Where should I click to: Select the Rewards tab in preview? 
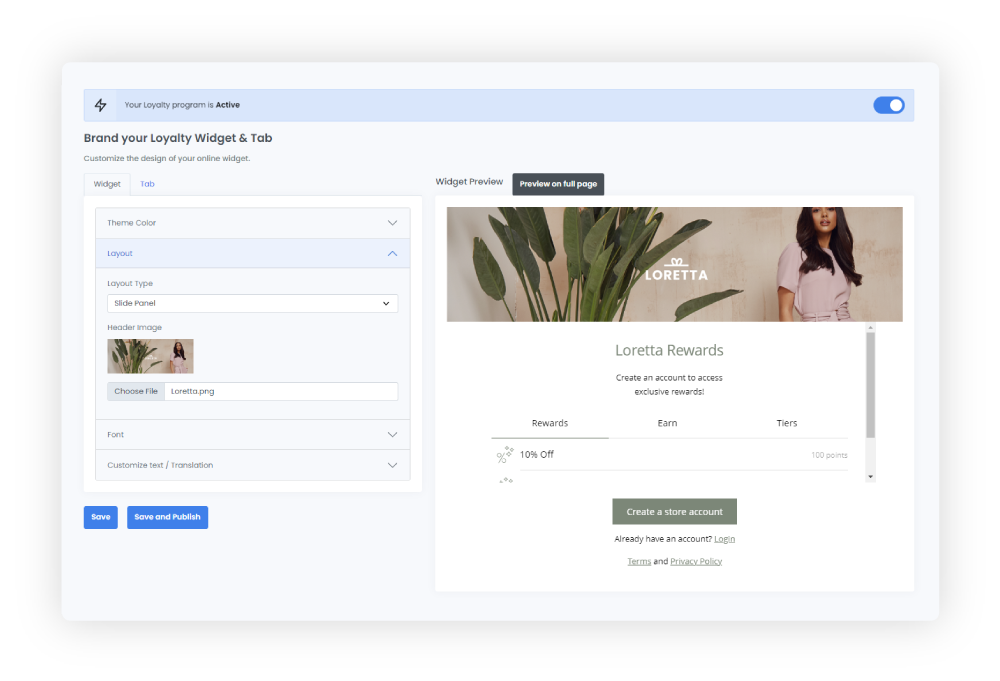tap(550, 423)
